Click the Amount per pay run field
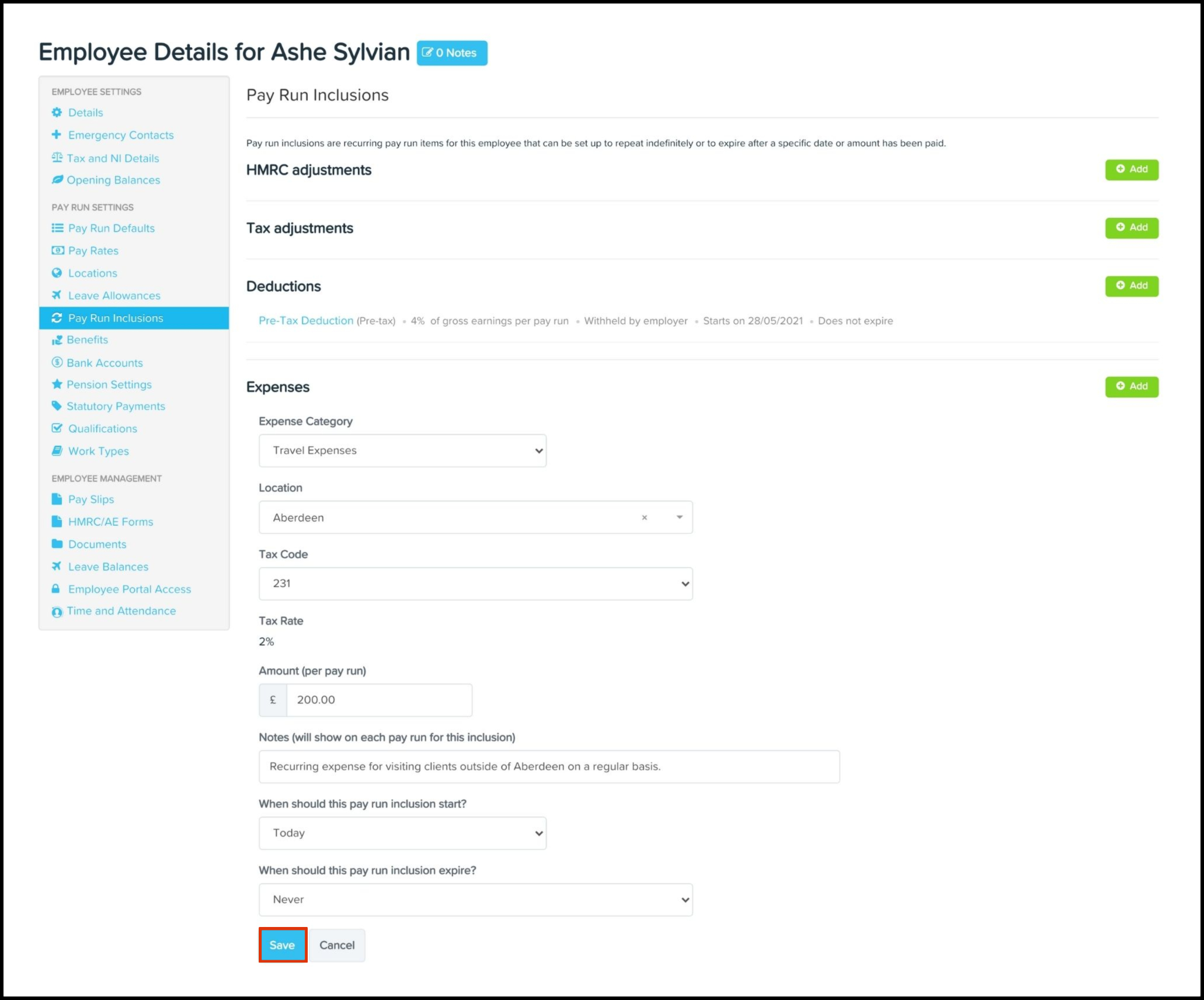1204x1000 pixels. pos(378,700)
